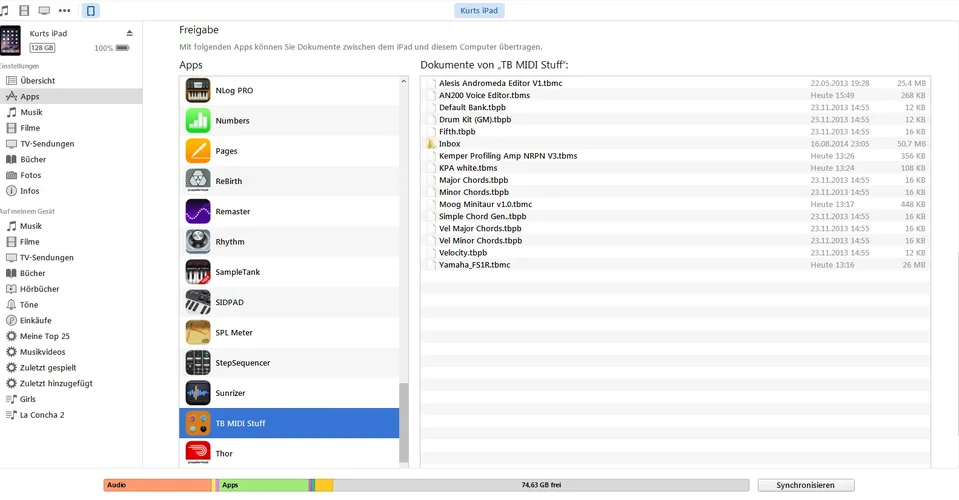
Task: Select file Yamaha_FS1R.tbmc
Action: tap(675, 265)
